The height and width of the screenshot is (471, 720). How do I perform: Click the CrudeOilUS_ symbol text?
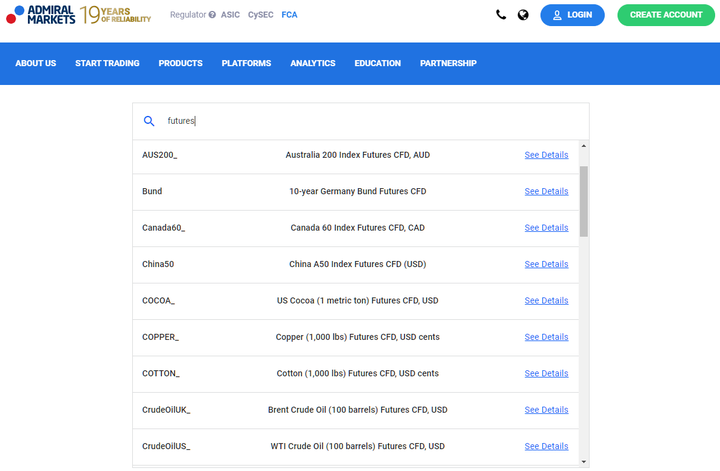point(166,446)
